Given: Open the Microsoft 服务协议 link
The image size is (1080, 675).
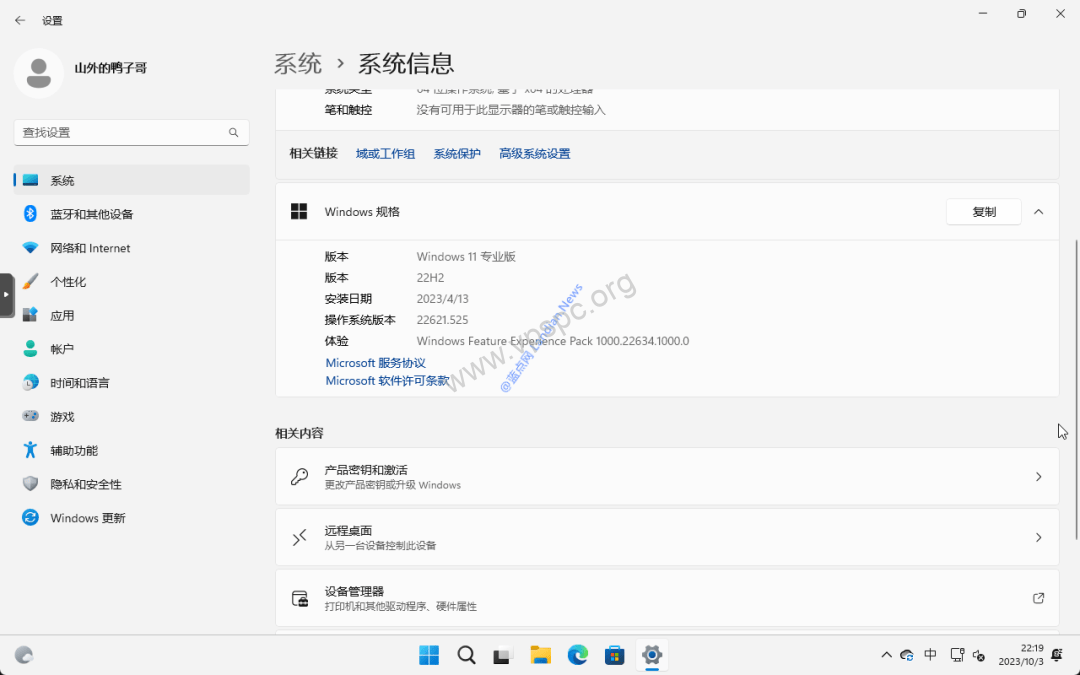Looking at the screenshot, I should pyautogui.click(x=375, y=363).
